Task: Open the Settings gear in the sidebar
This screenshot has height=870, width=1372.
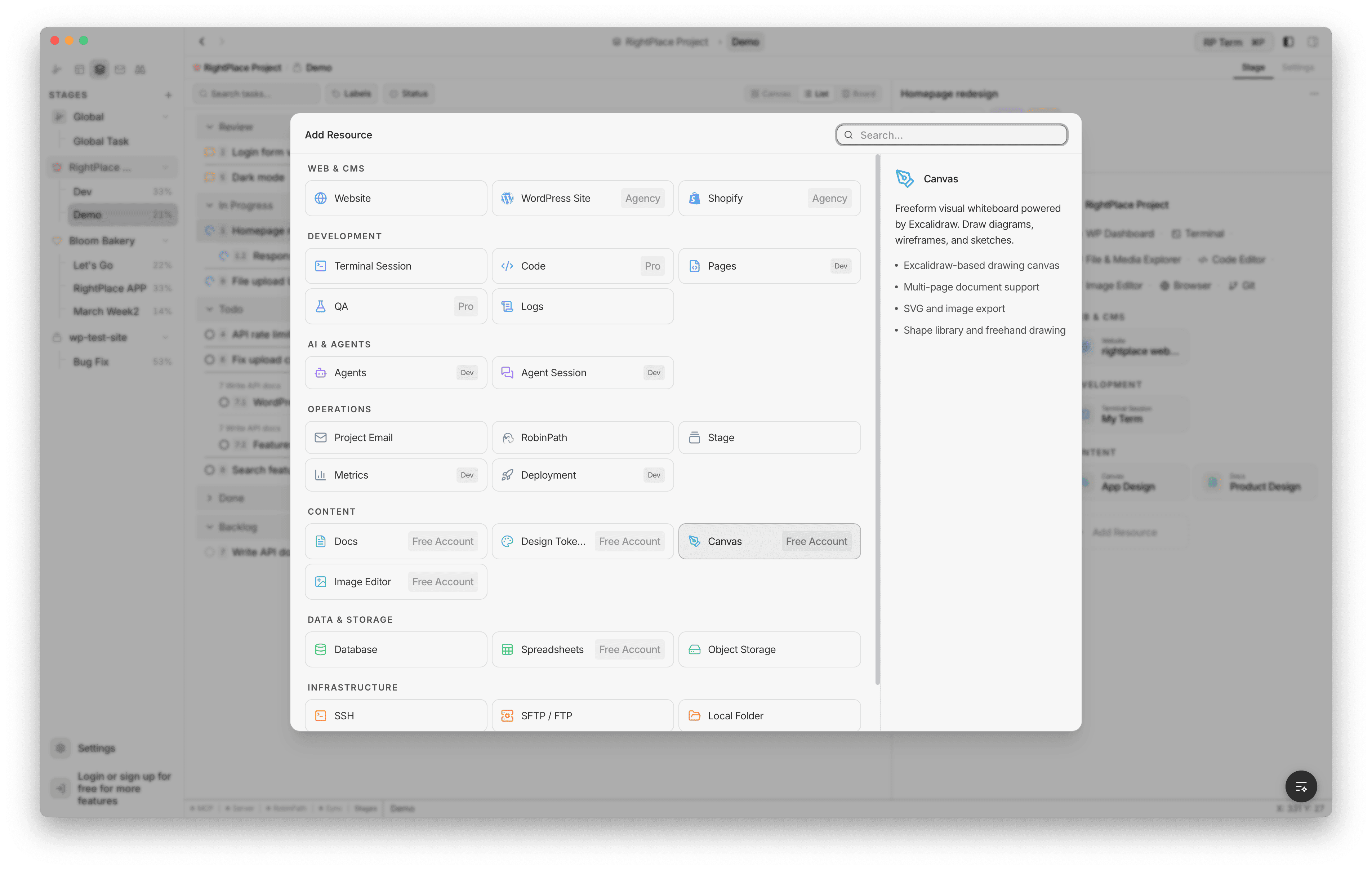Action: click(x=61, y=748)
